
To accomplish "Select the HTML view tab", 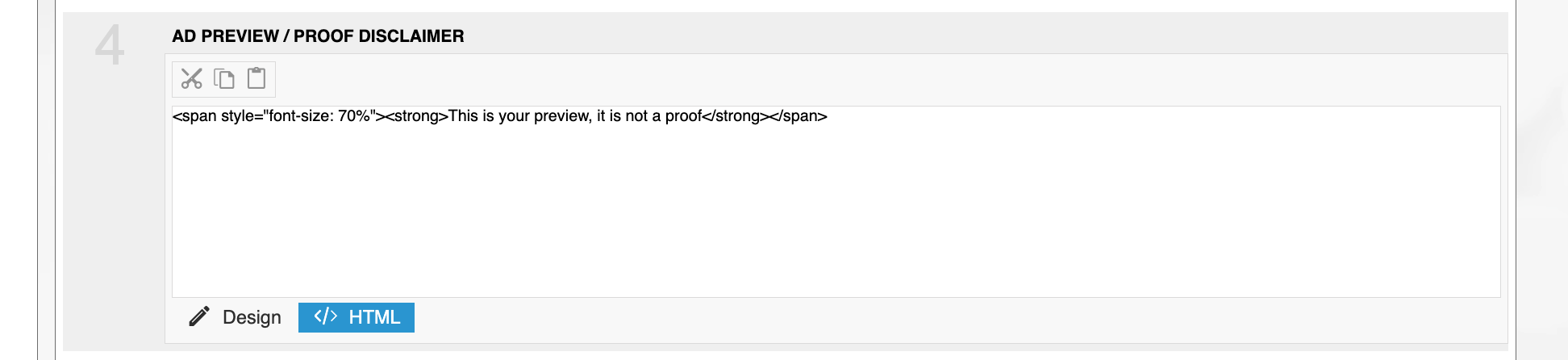I will (x=357, y=317).
